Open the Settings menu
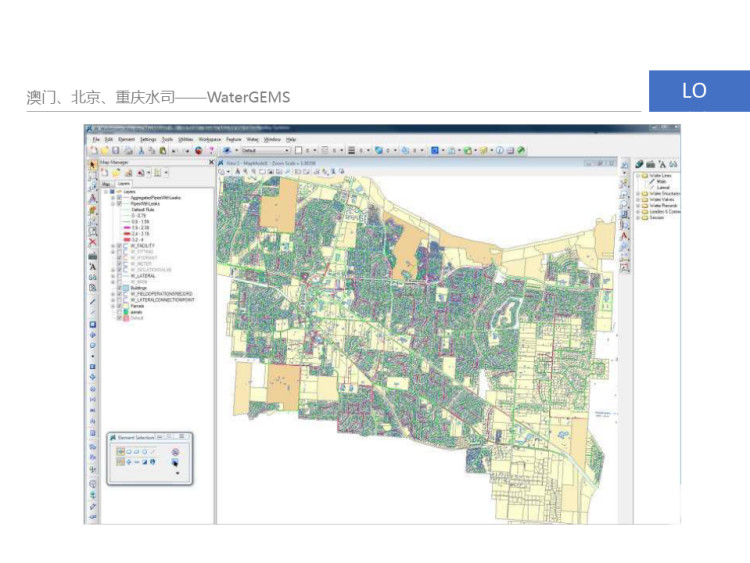The image size is (750, 563). (148, 139)
